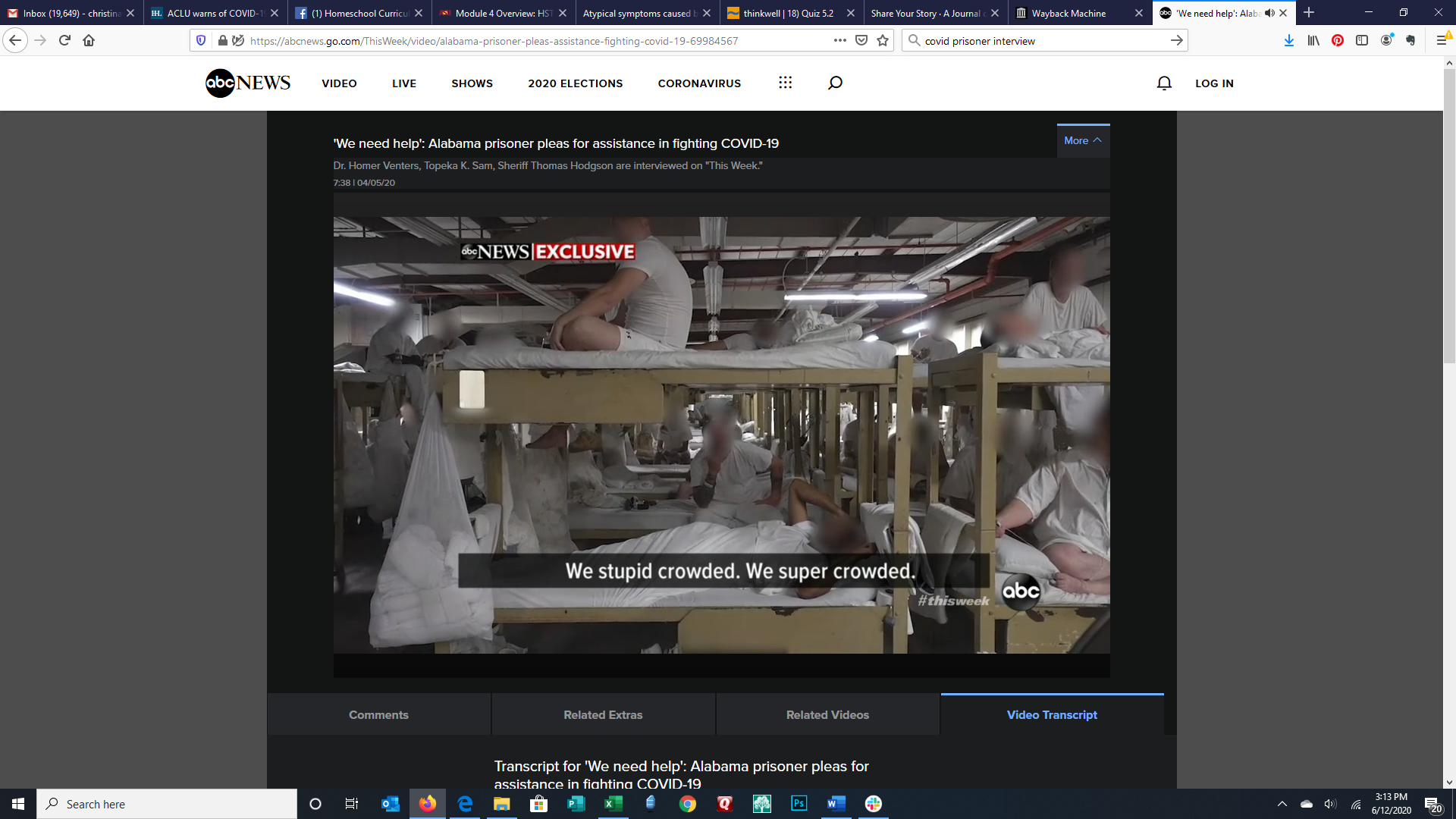
Task: Click the LOG IN button
Action: click(x=1214, y=83)
